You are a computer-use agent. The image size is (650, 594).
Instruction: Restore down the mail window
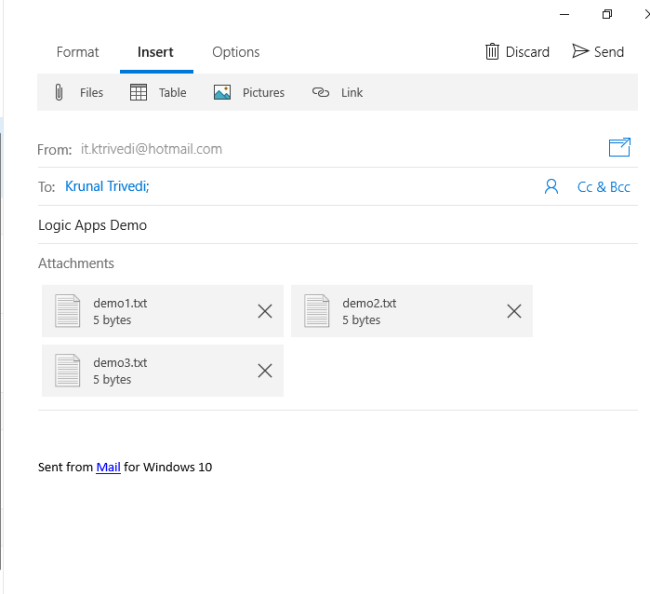[607, 15]
